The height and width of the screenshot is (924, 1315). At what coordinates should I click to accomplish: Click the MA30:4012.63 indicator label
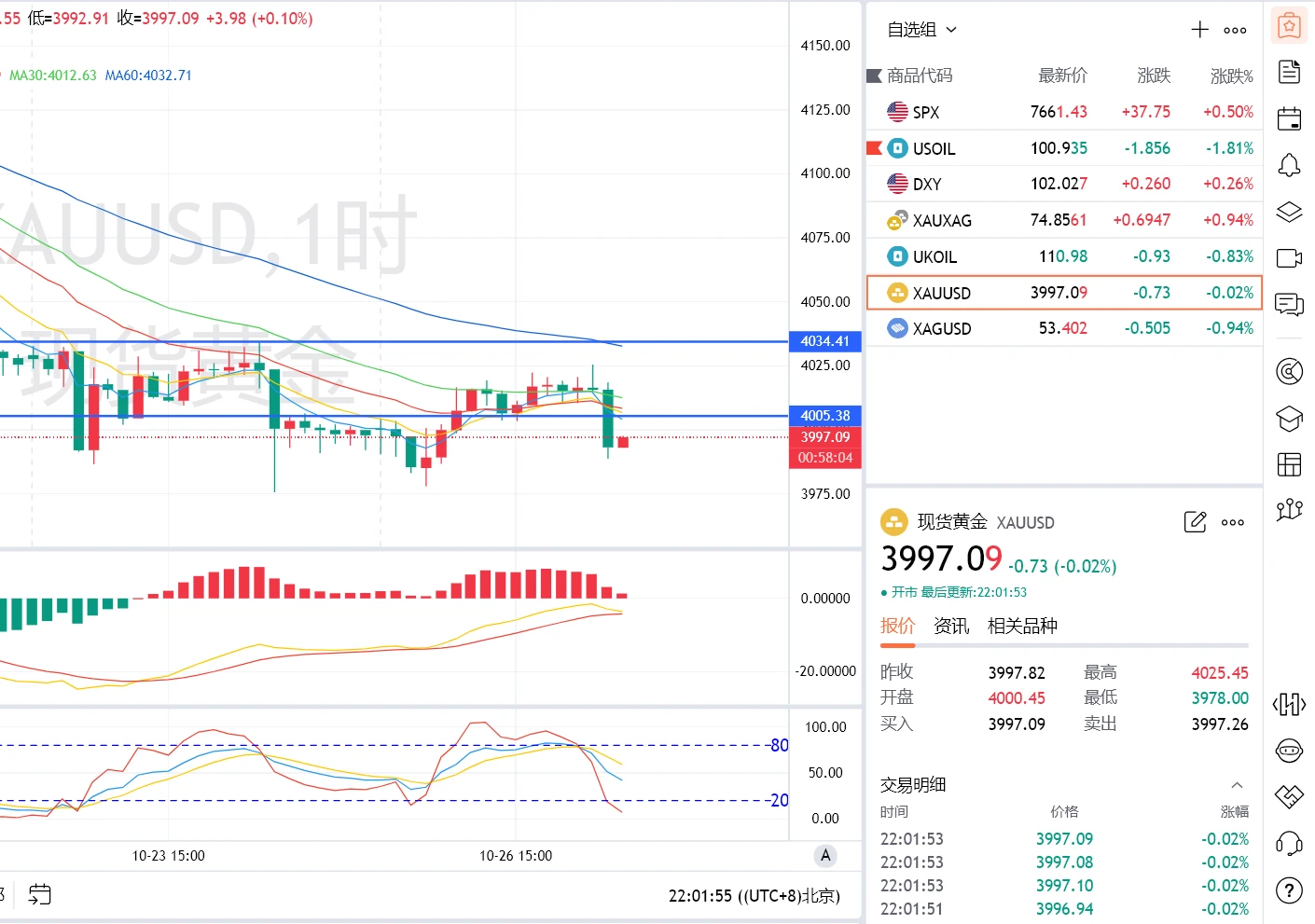coord(52,76)
